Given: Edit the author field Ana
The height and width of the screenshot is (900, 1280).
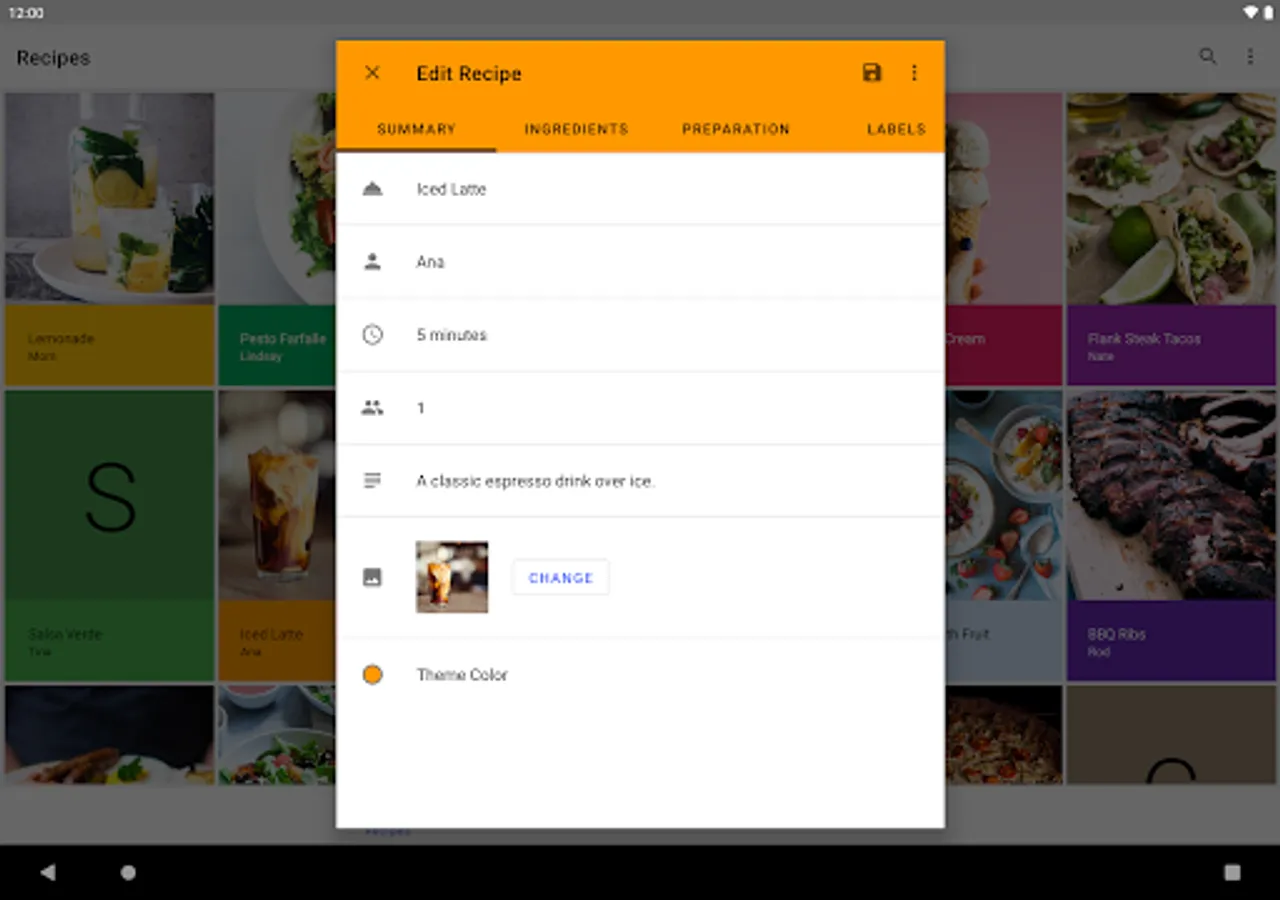Looking at the screenshot, I should [640, 262].
